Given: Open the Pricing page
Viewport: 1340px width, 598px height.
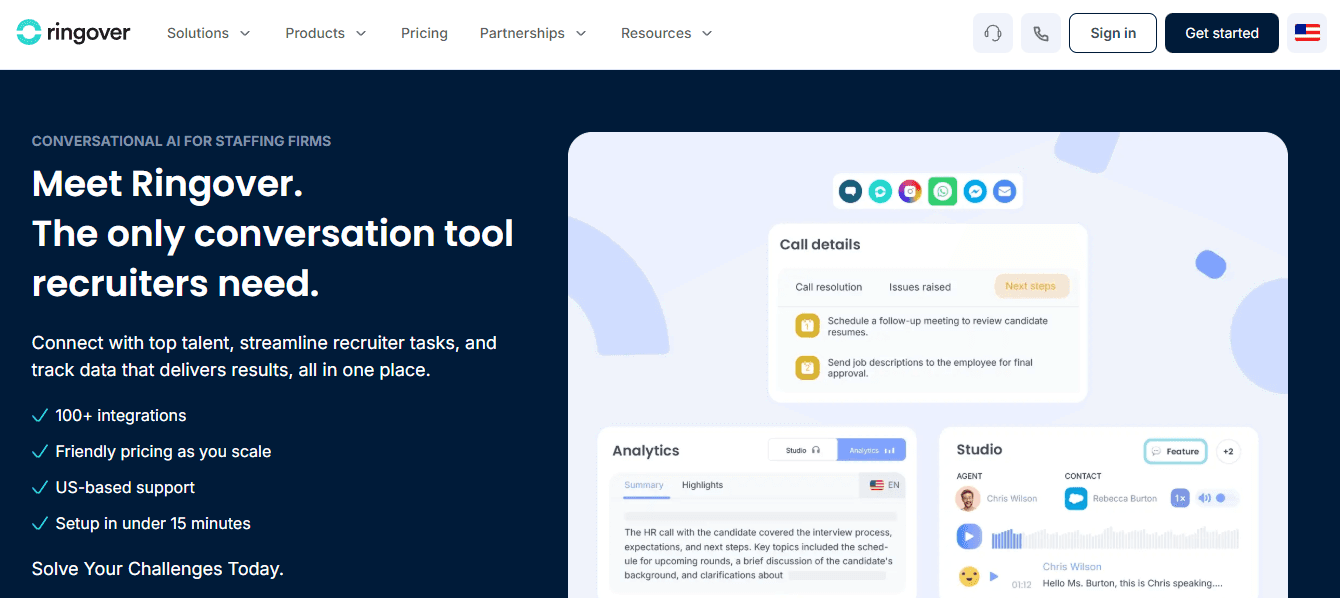Looking at the screenshot, I should (x=424, y=33).
